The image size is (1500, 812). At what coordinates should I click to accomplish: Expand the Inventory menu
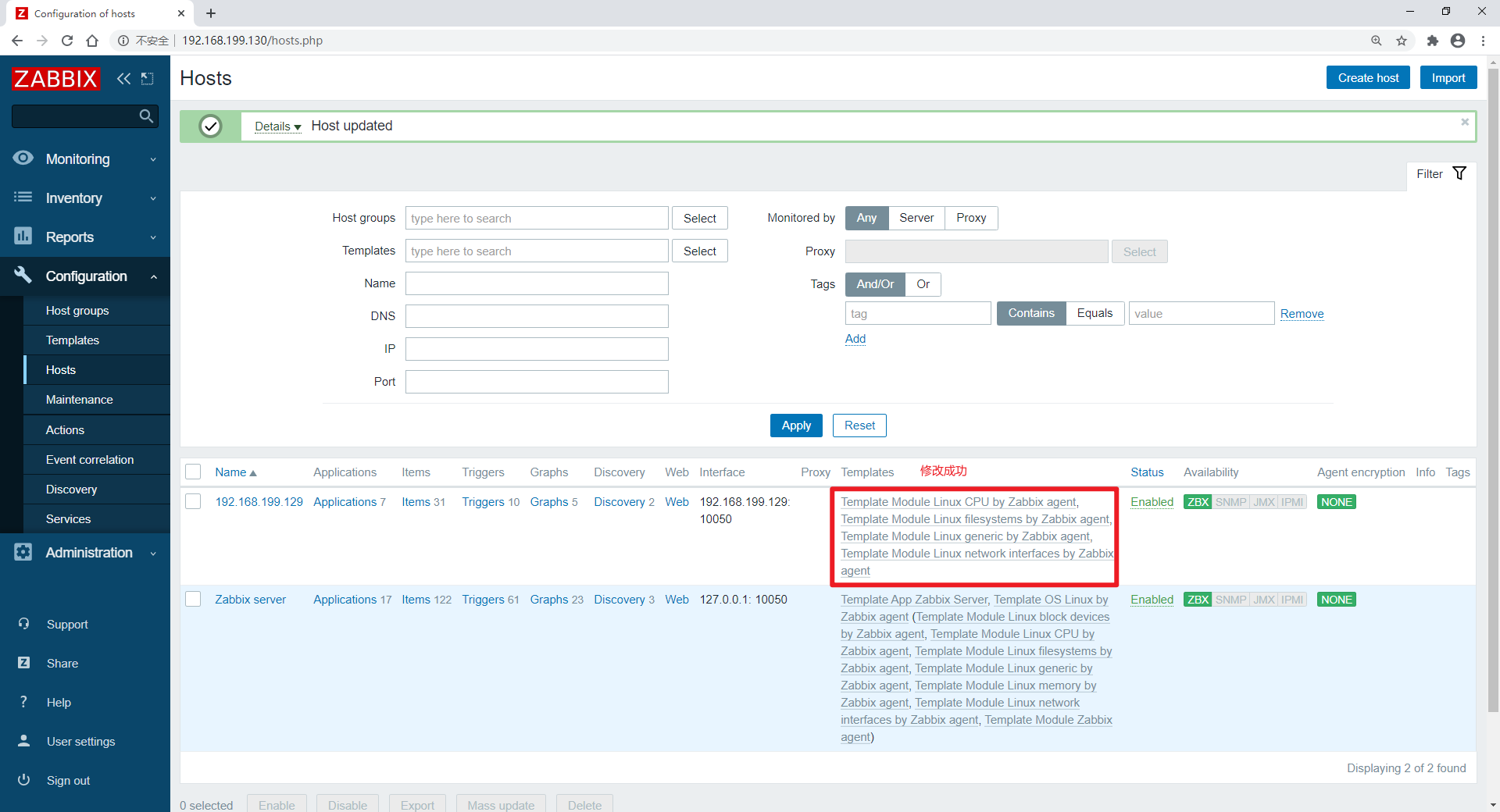85,198
